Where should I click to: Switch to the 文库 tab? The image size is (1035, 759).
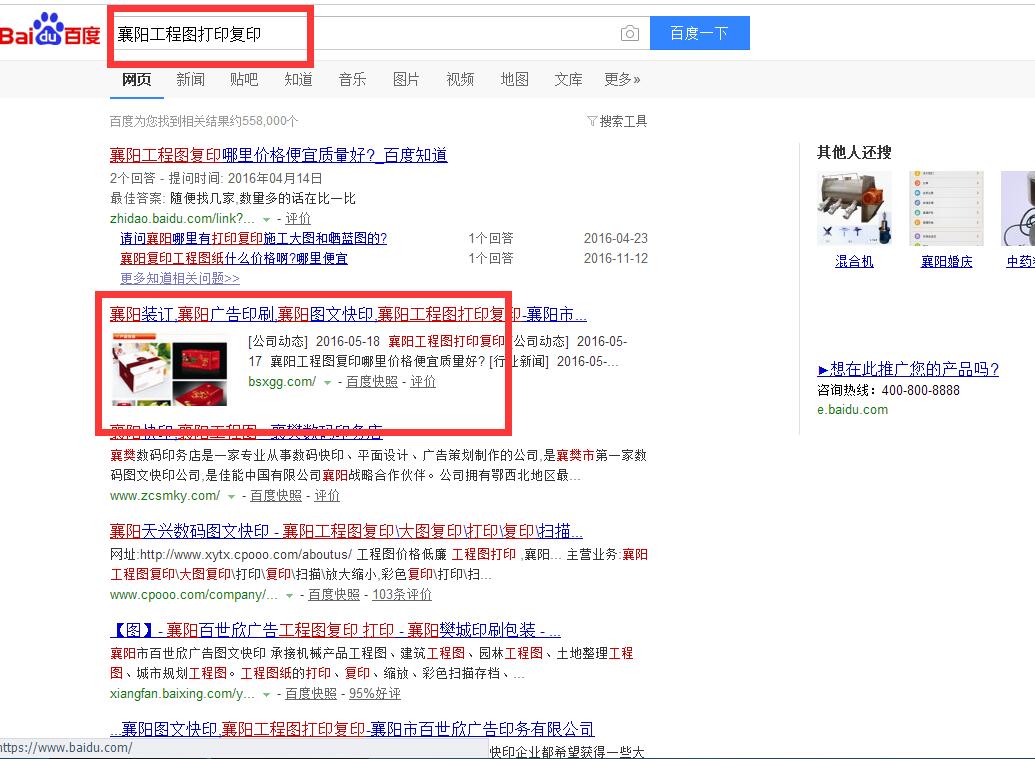click(x=568, y=79)
